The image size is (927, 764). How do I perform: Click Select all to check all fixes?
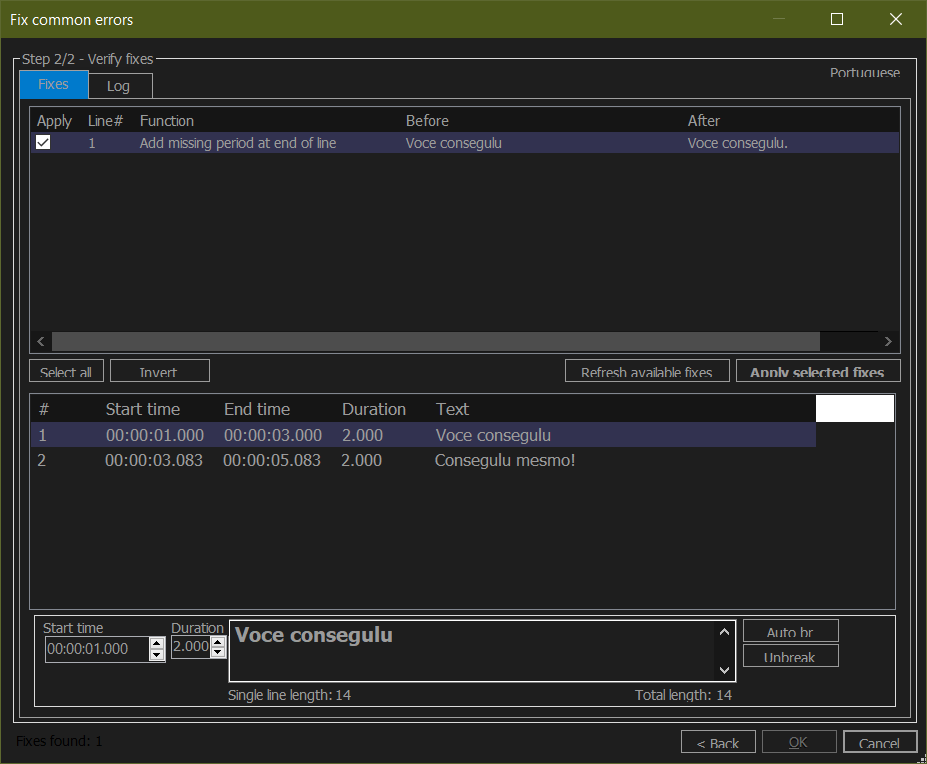[66, 371]
